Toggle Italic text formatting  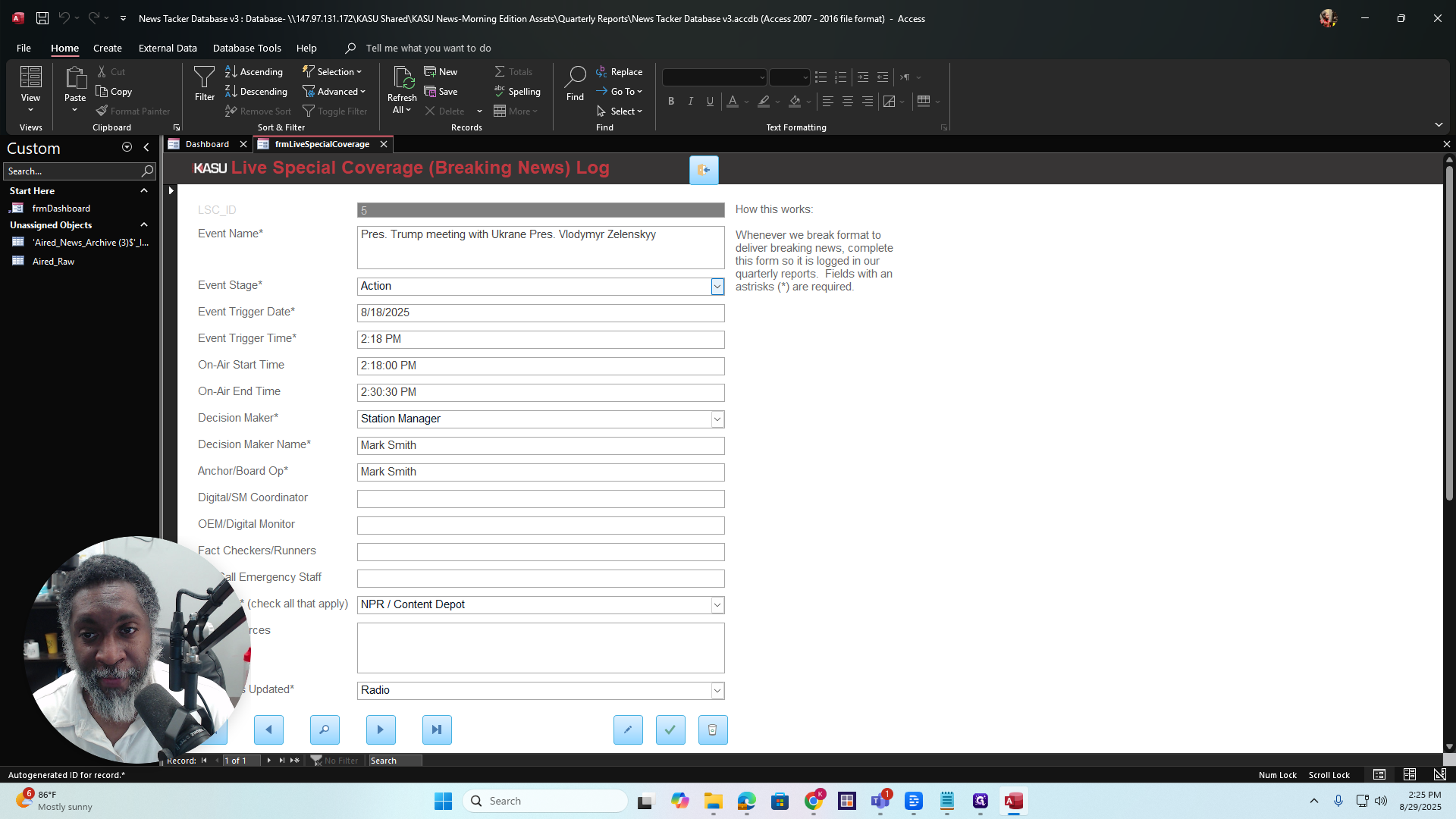click(690, 101)
